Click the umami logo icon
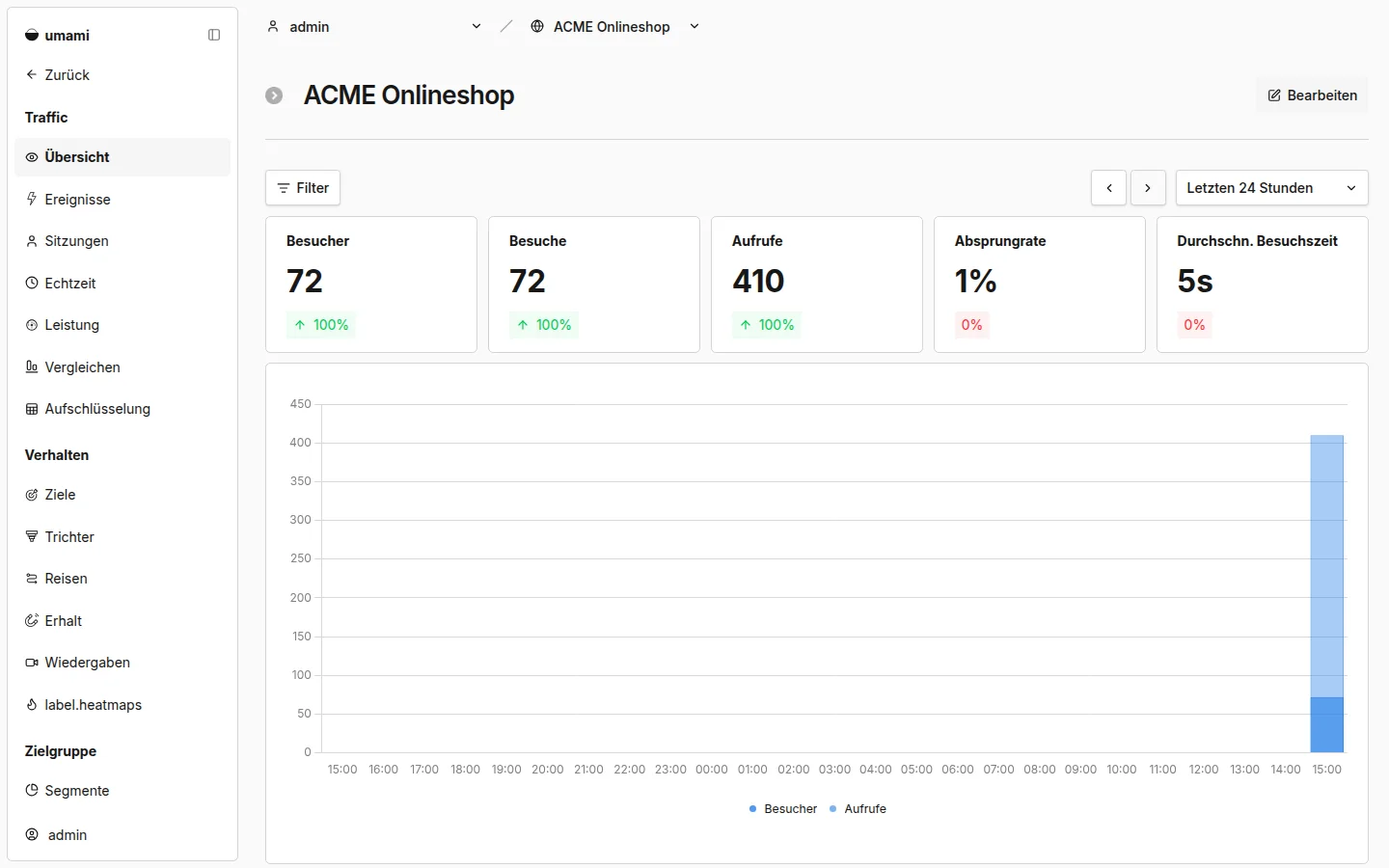The height and width of the screenshot is (868, 1389). click(x=32, y=35)
